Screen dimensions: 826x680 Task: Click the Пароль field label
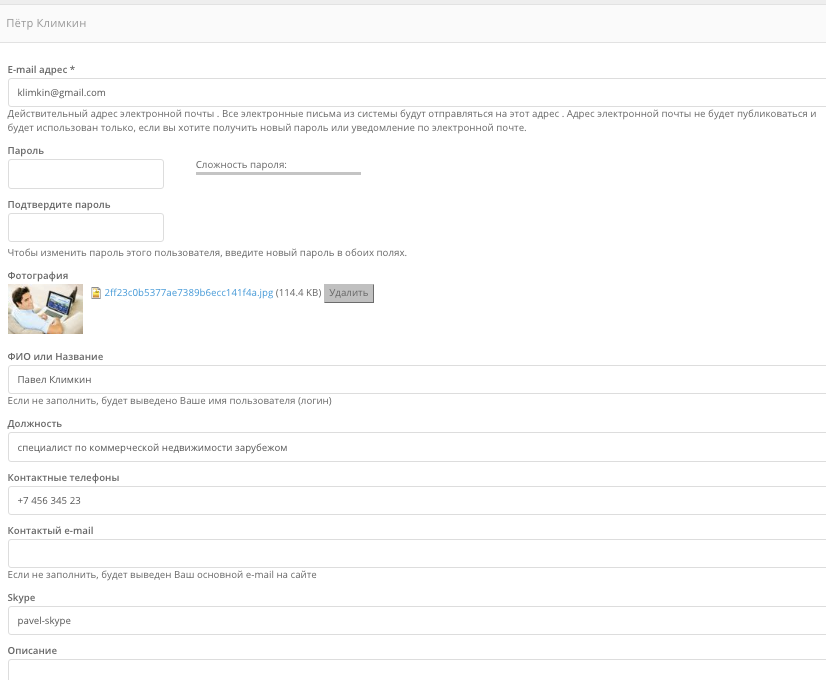coord(26,151)
